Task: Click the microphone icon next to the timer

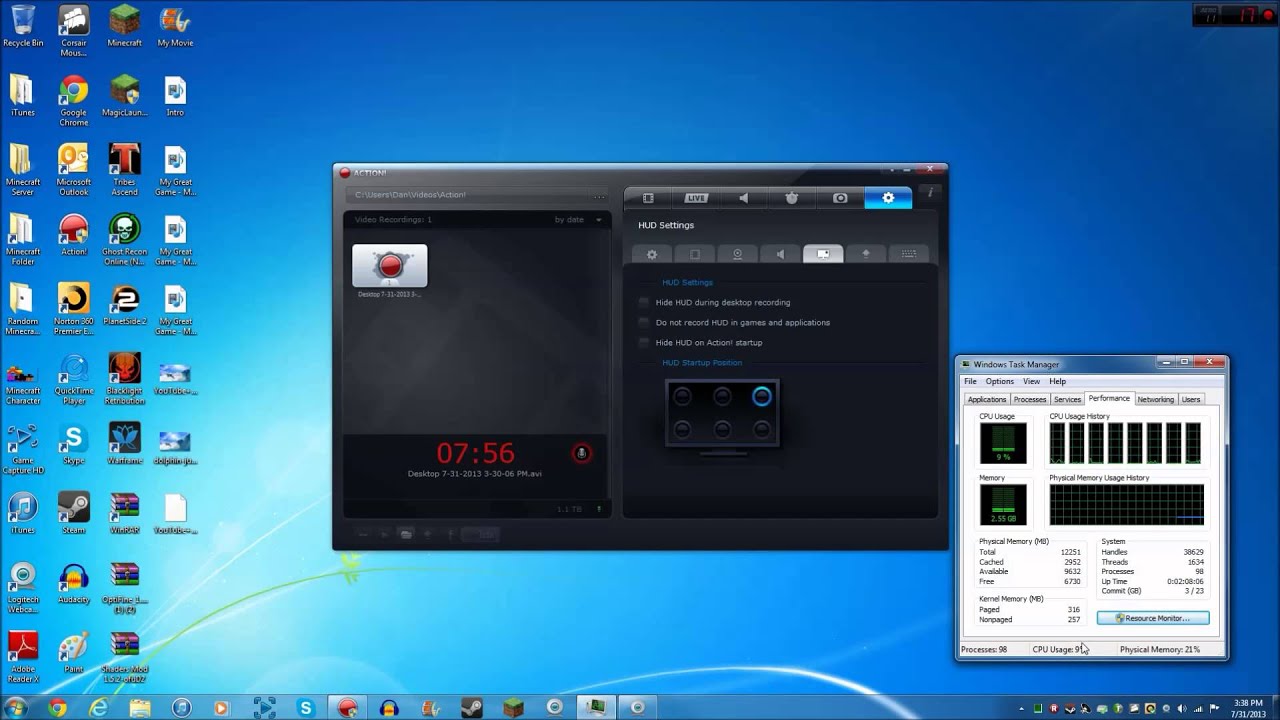Action: [x=581, y=453]
